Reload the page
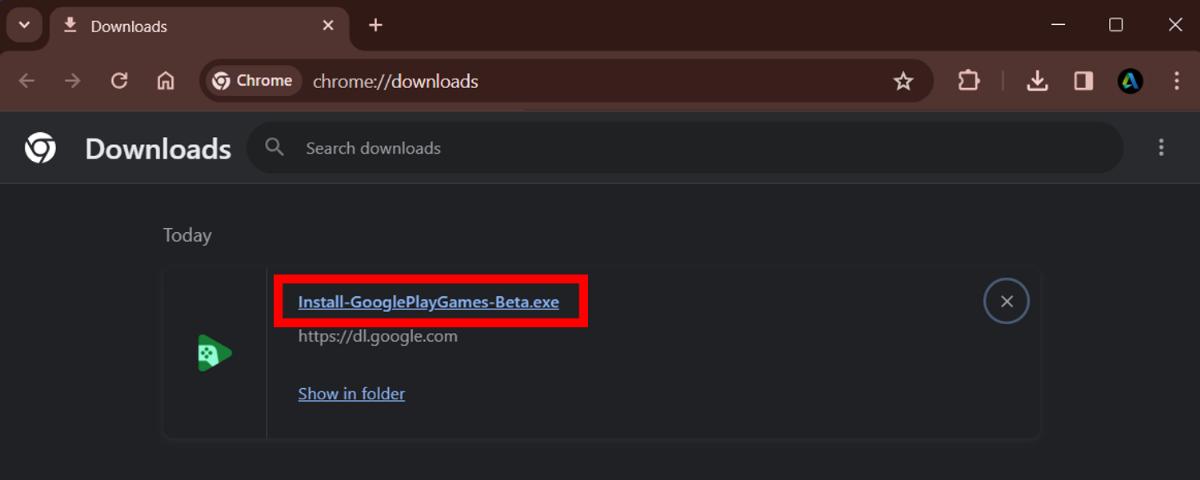Screen dimensions: 1200x480 tap(119, 81)
